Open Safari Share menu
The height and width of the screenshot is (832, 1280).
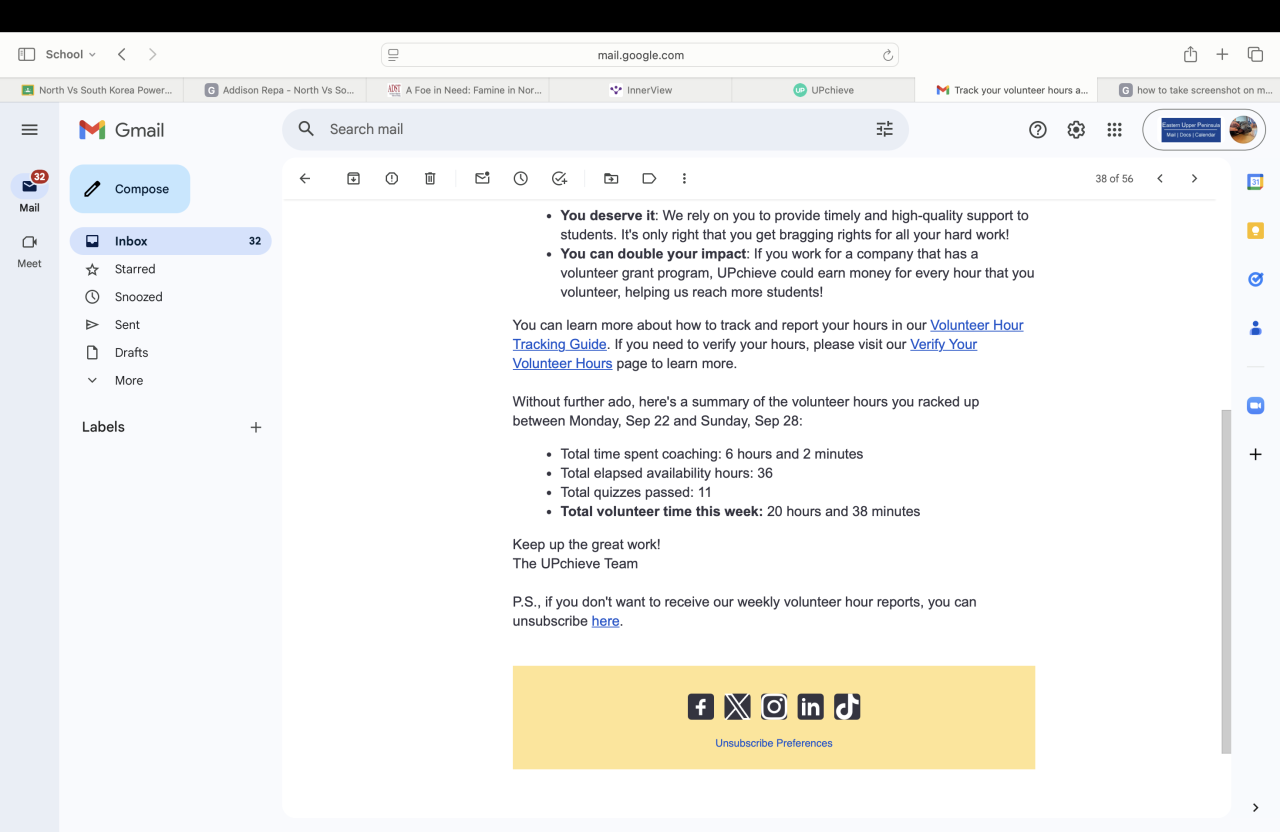point(1190,54)
